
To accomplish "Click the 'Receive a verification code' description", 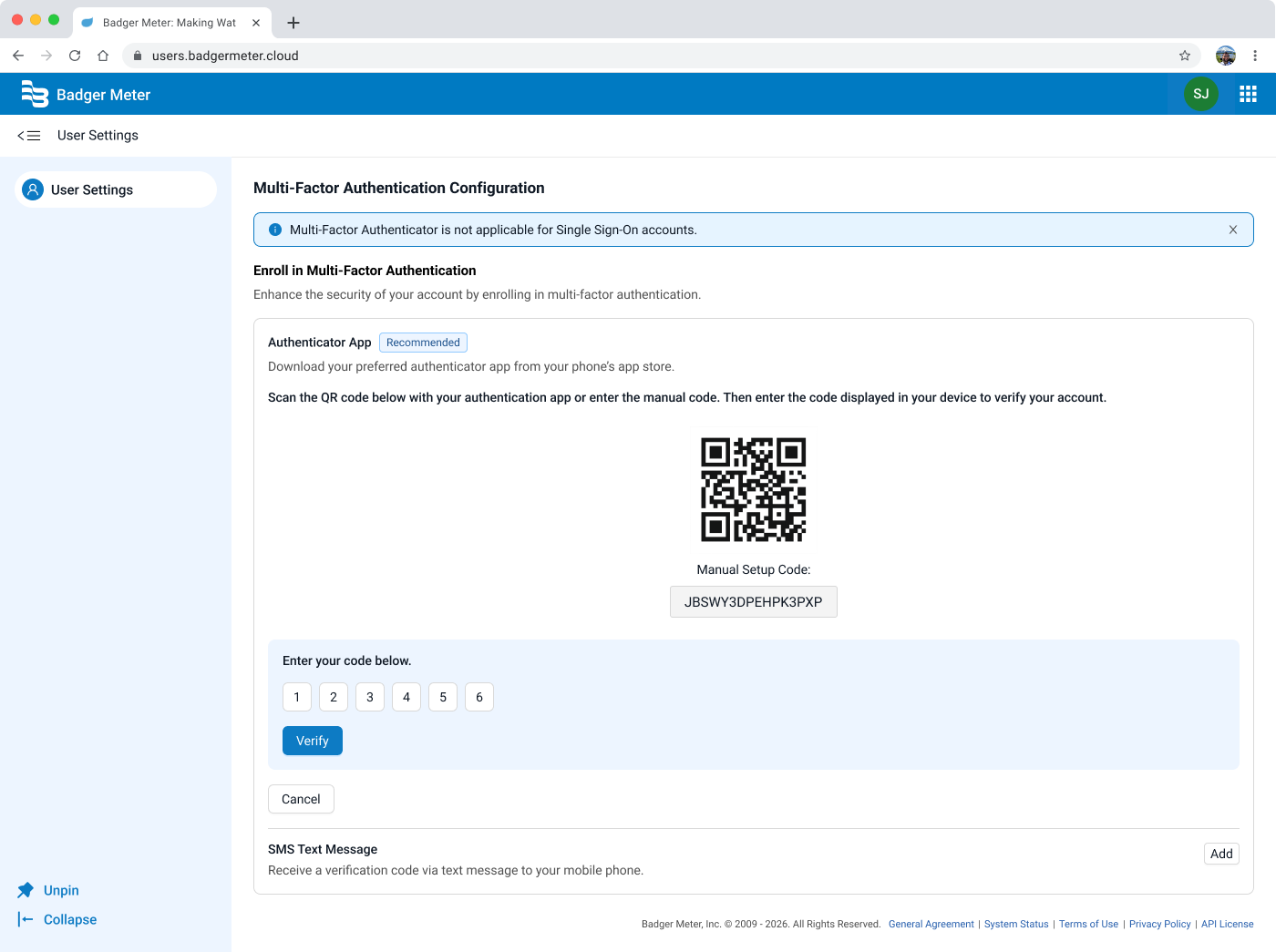I will [x=456, y=870].
